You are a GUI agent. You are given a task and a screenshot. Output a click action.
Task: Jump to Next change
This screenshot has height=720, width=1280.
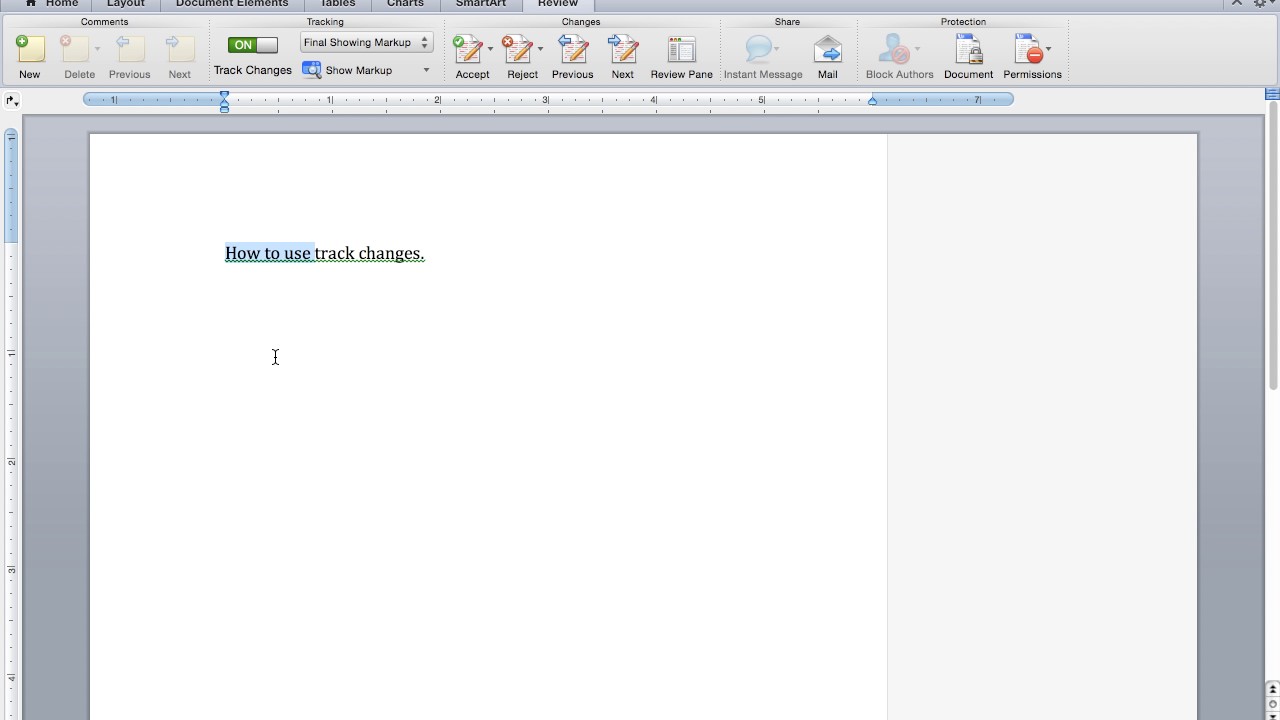622,57
